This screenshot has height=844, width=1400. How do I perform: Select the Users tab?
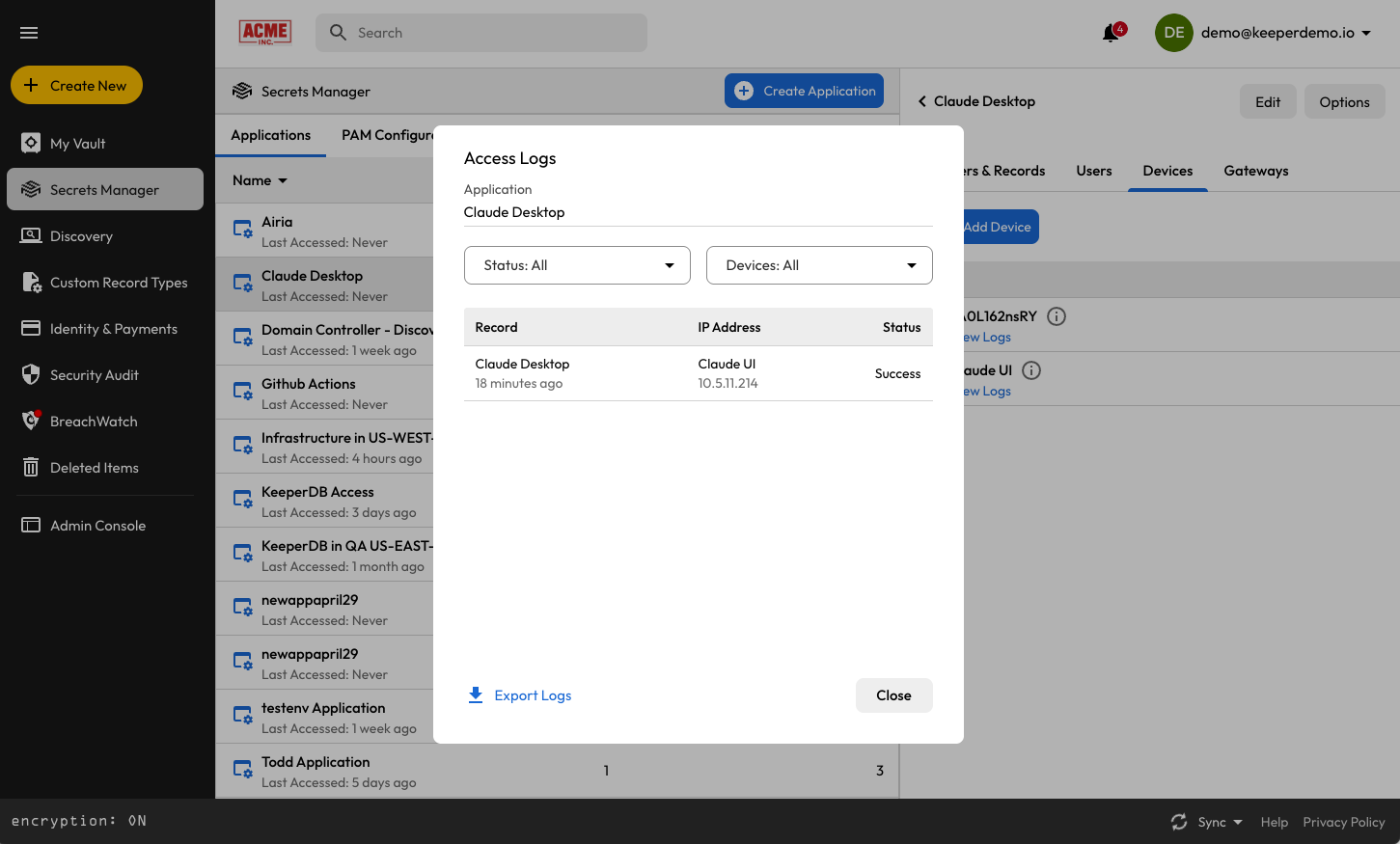pyautogui.click(x=1093, y=171)
